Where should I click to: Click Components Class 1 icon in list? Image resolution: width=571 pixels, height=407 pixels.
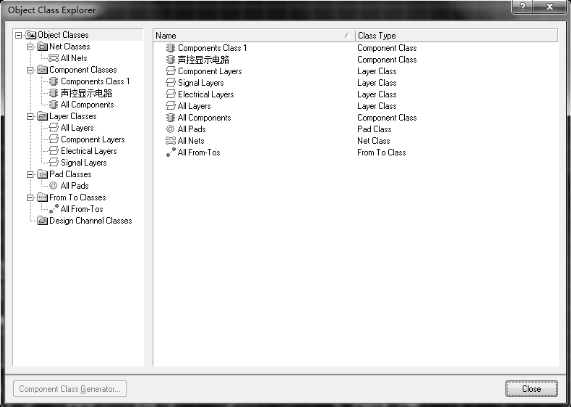click(170, 48)
